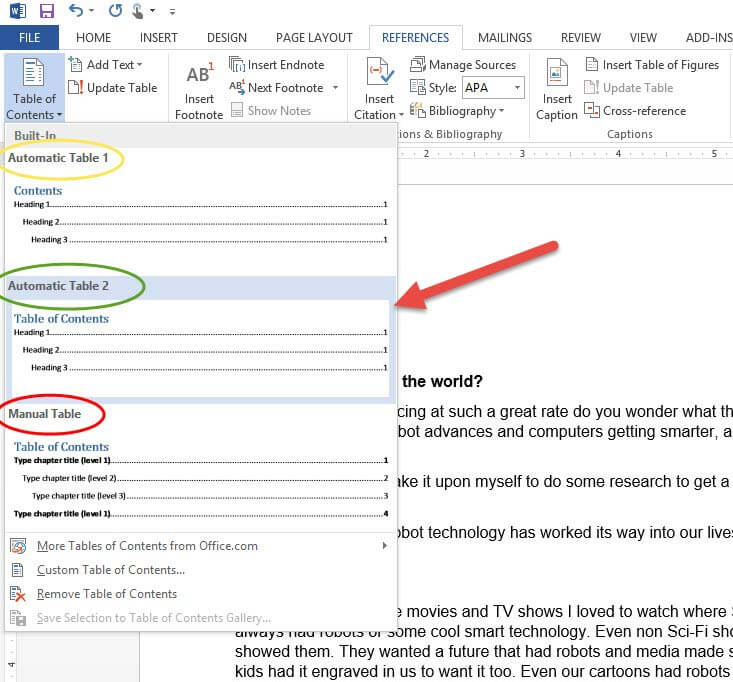
Task: Open the undo history dropdown arrow
Action: click(92, 11)
